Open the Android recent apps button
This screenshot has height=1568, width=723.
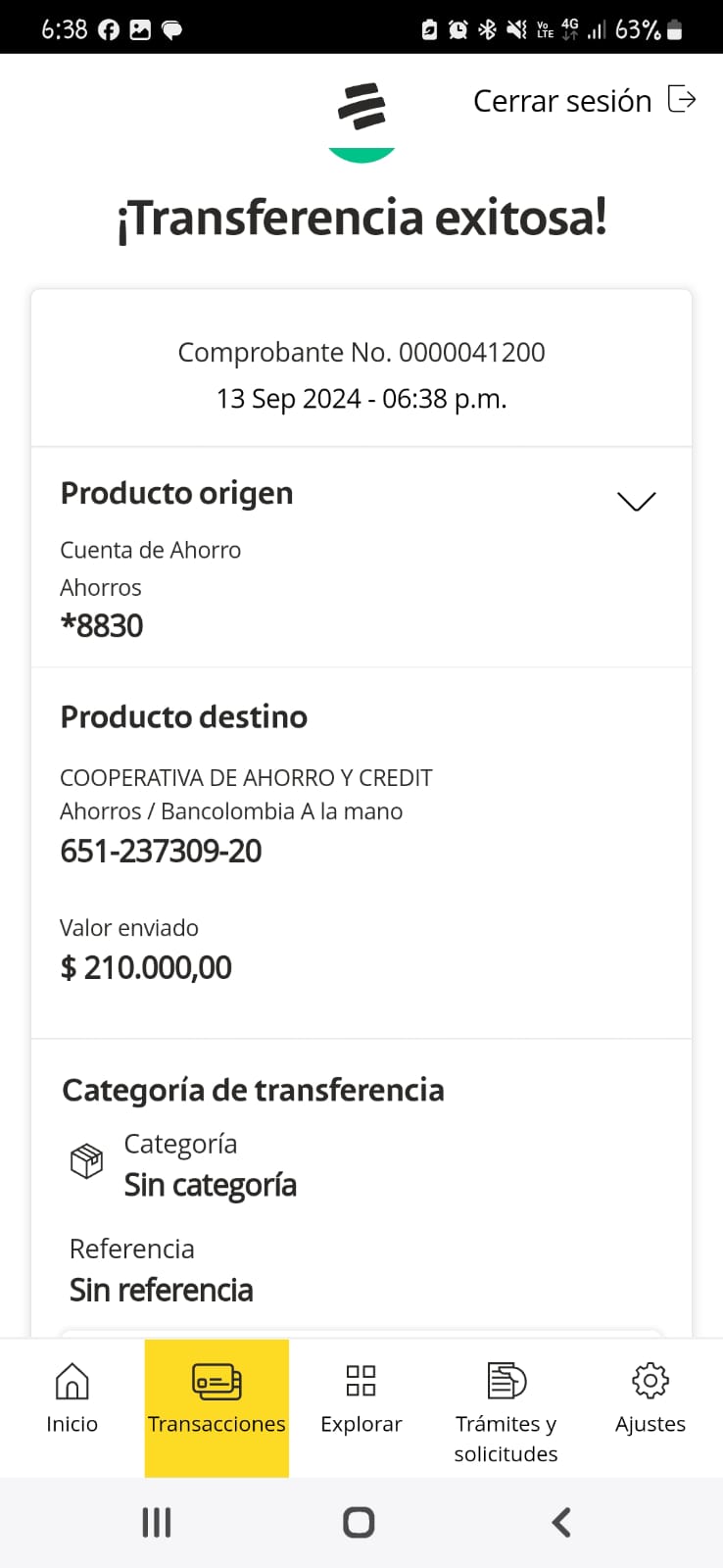pos(157,1522)
